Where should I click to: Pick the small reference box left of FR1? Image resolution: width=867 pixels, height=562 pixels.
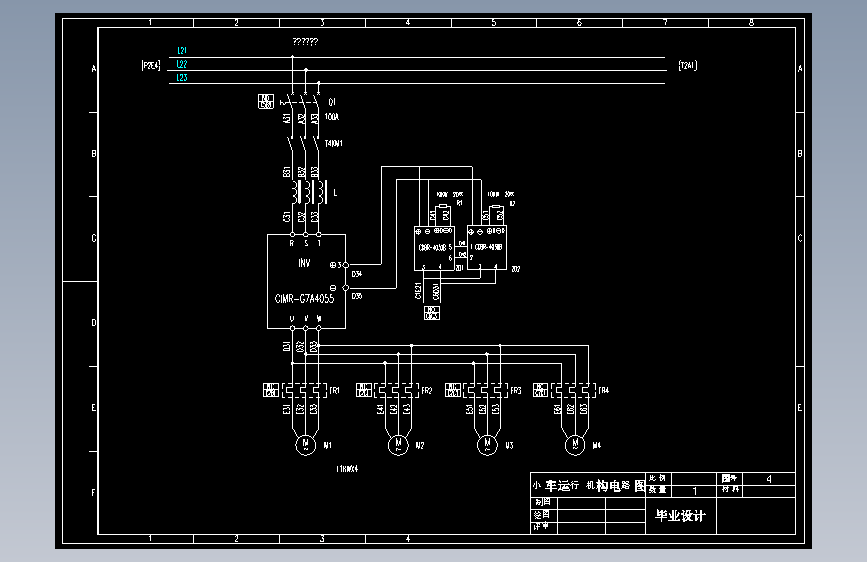pyautogui.click(x=270, y=390)
